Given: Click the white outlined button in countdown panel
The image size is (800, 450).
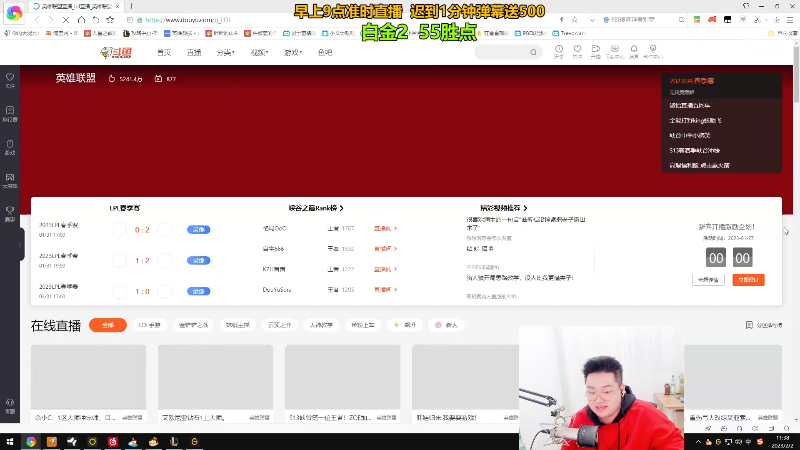Looking at the screenshot, I should point(708,280).
